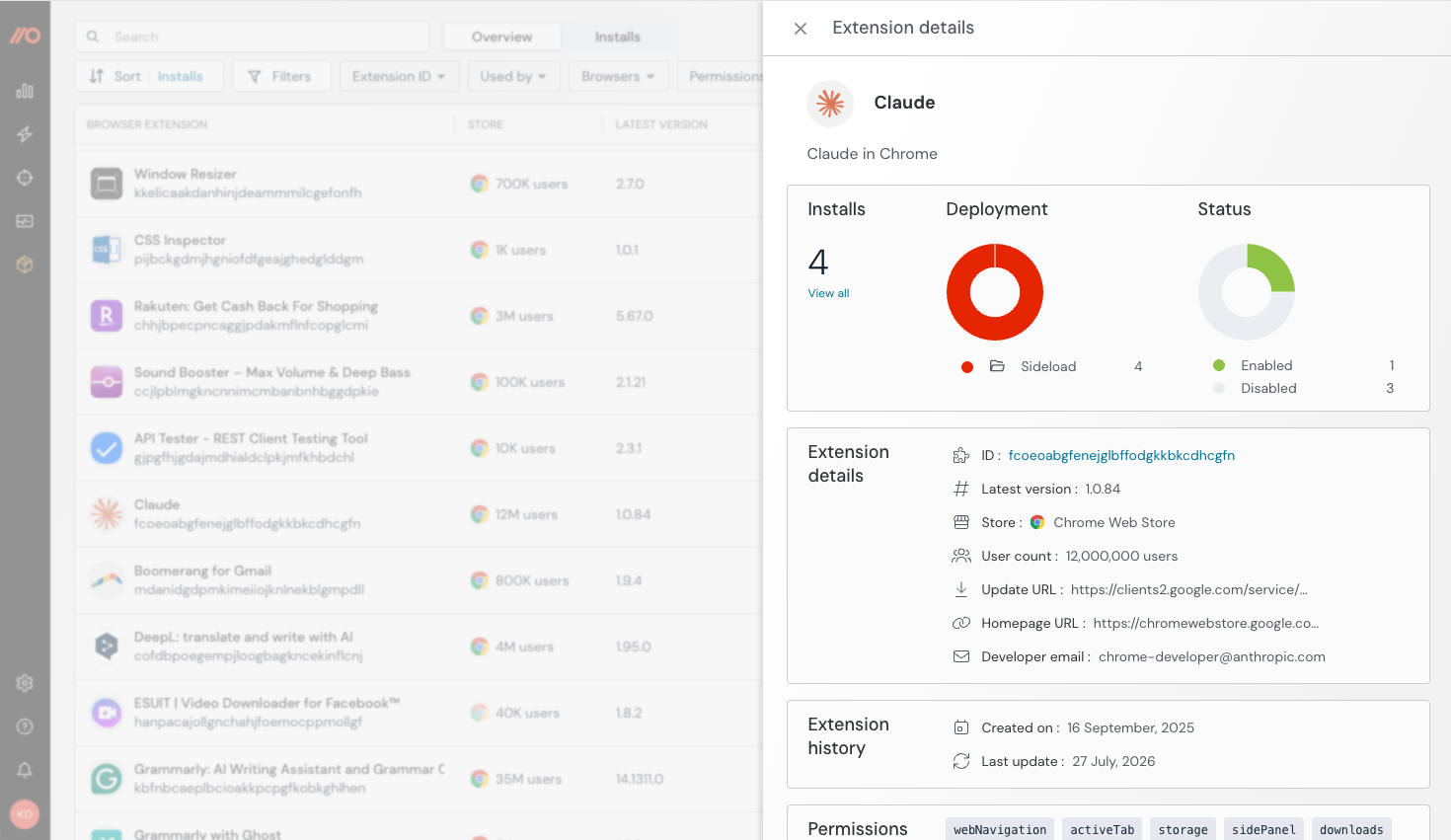The height and width of the screenshot is (840, 1451).
Task: Select the grey Disabled legend dot
Action: (x=1219, y=388)
